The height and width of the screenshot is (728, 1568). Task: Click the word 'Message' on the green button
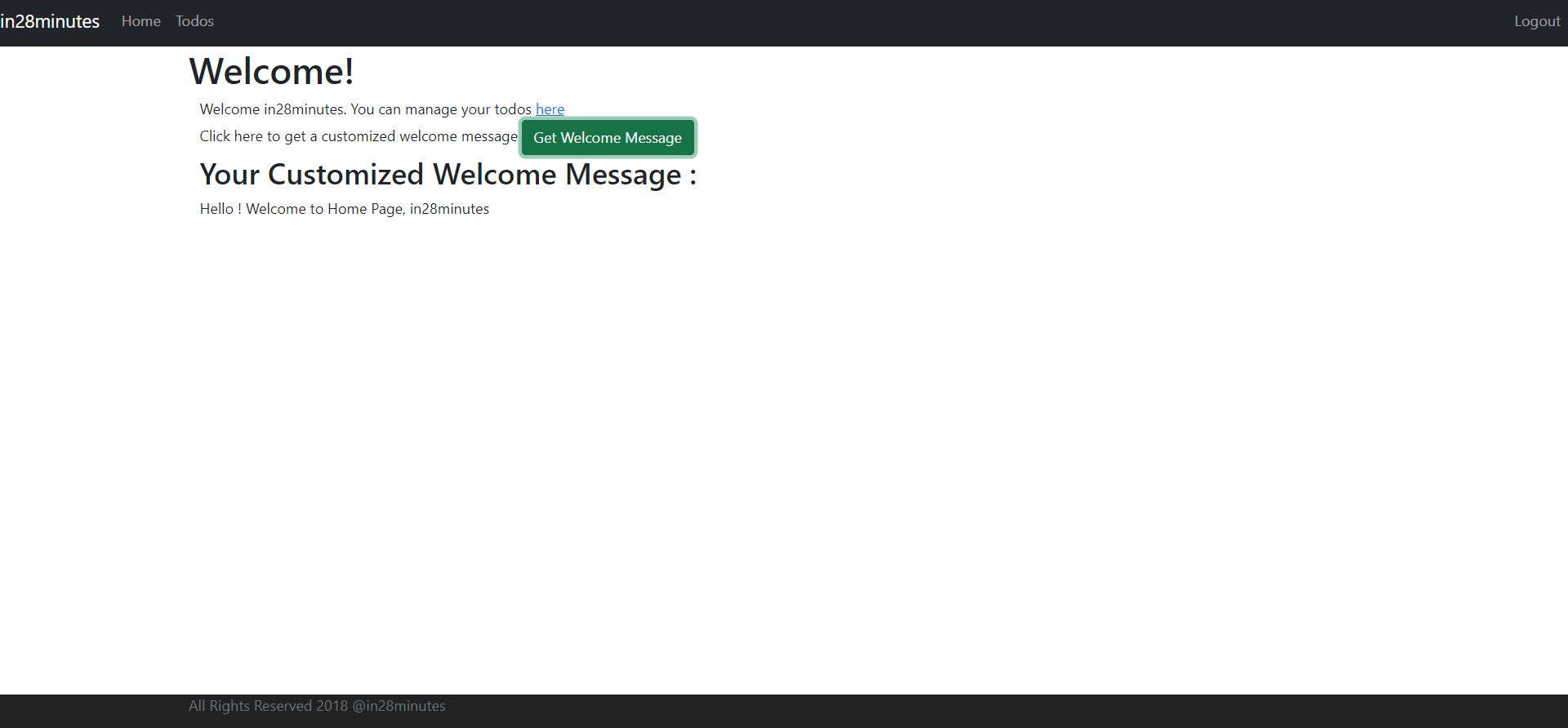653,138
